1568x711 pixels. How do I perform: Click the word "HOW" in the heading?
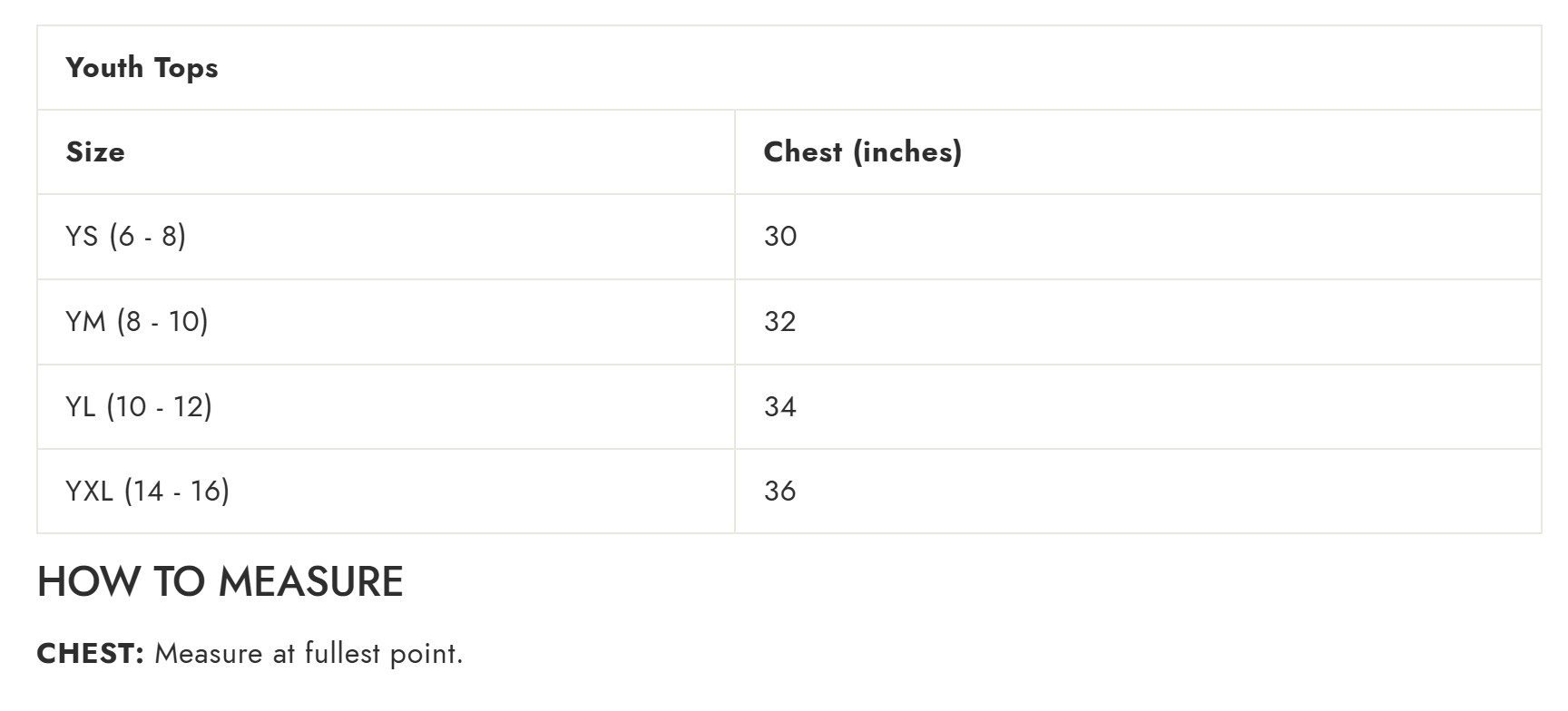pos(89,581)
